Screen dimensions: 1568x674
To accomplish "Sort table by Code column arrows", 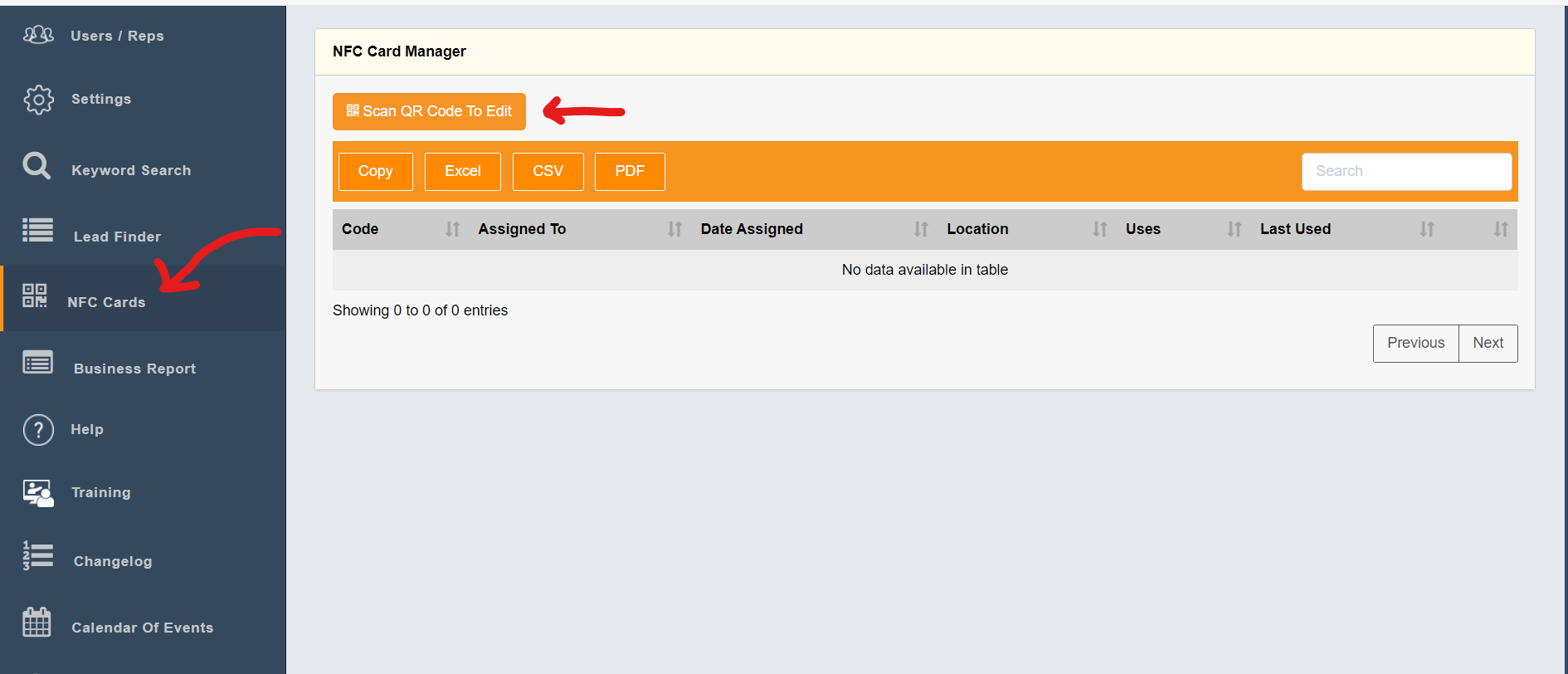I will [x=452, y=229].
